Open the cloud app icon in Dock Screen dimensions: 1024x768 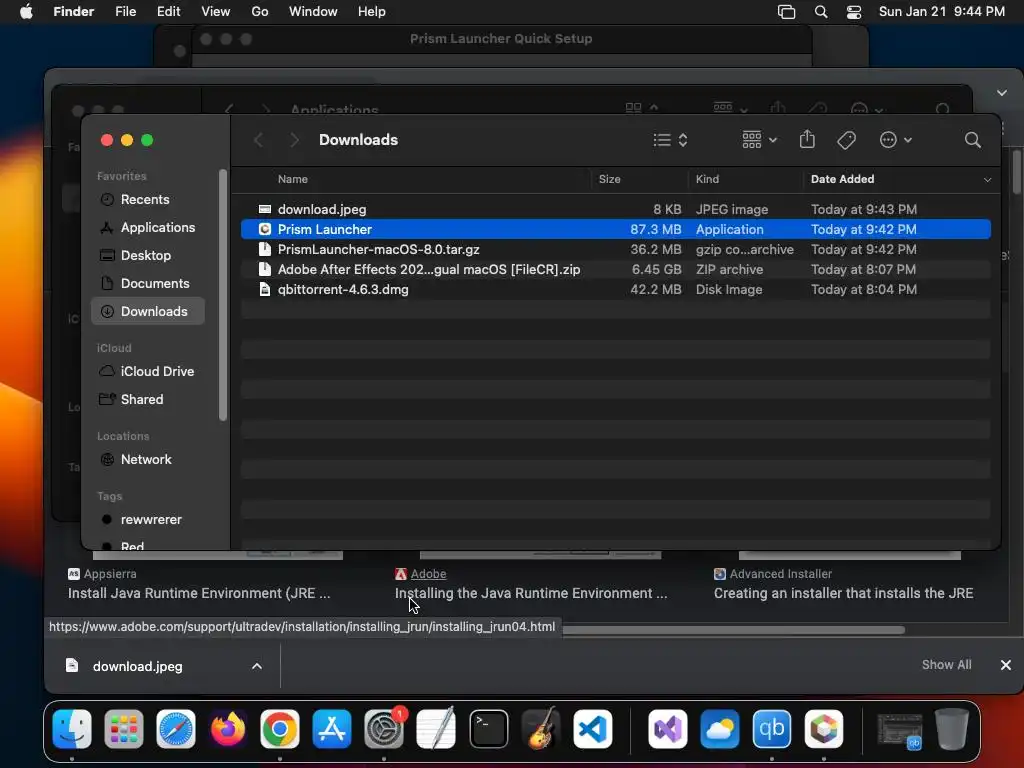coord(720,729)
